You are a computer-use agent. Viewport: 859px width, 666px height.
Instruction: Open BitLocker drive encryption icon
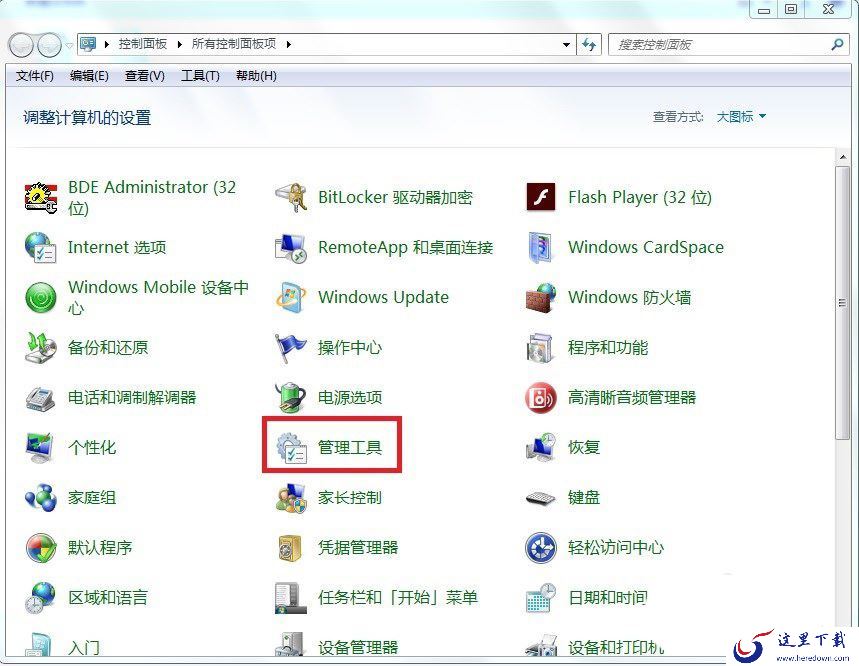coord(290,197)
